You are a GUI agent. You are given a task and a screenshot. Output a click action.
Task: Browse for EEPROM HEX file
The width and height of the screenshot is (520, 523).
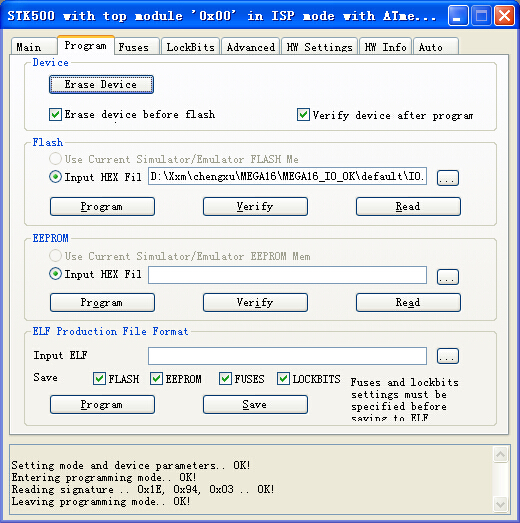tap(448, 277)
